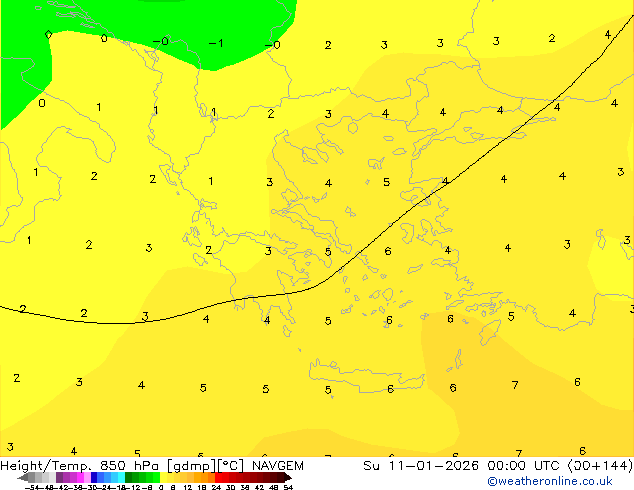
Task: Click the gray left arrow end of legend
Action: (x=23, y=477)
